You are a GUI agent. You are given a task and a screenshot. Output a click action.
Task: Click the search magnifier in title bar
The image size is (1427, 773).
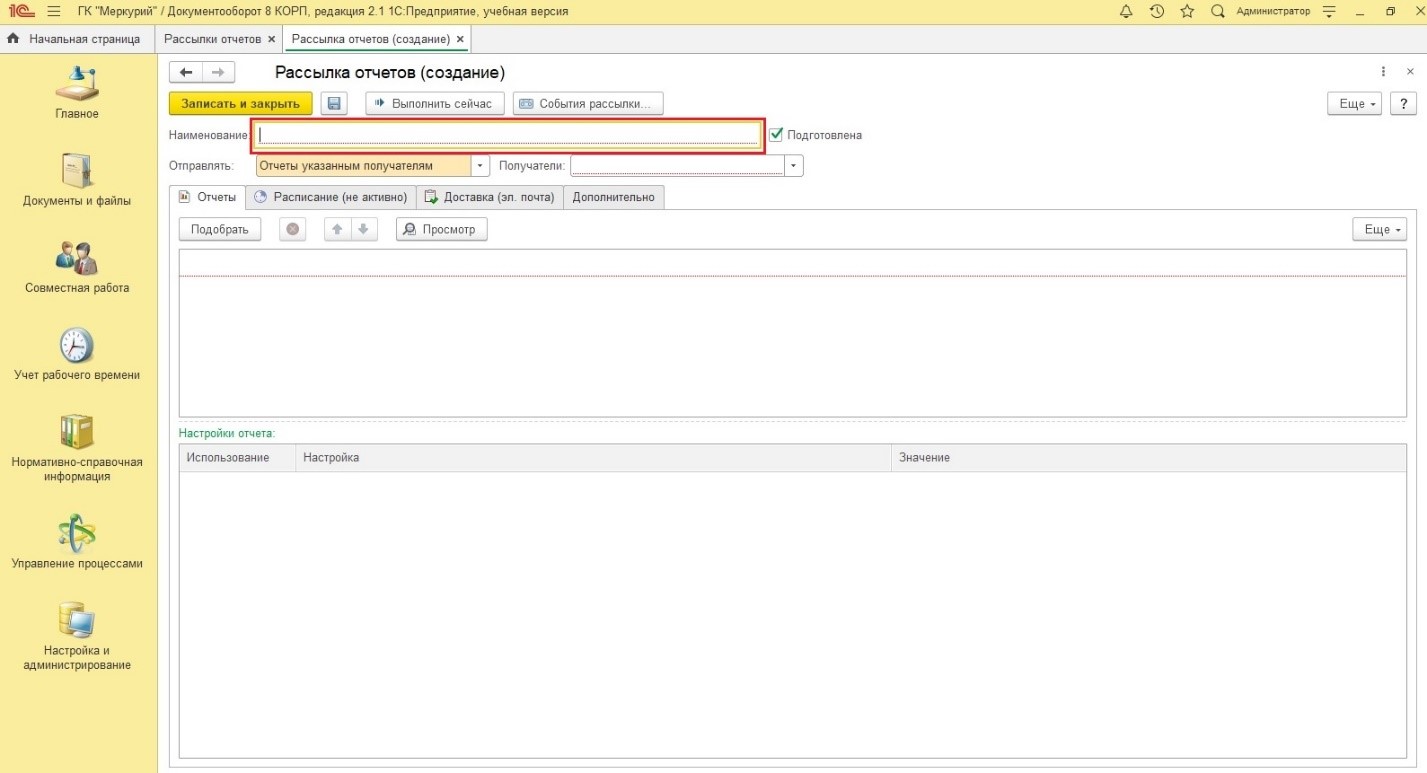pos(1217,12)
